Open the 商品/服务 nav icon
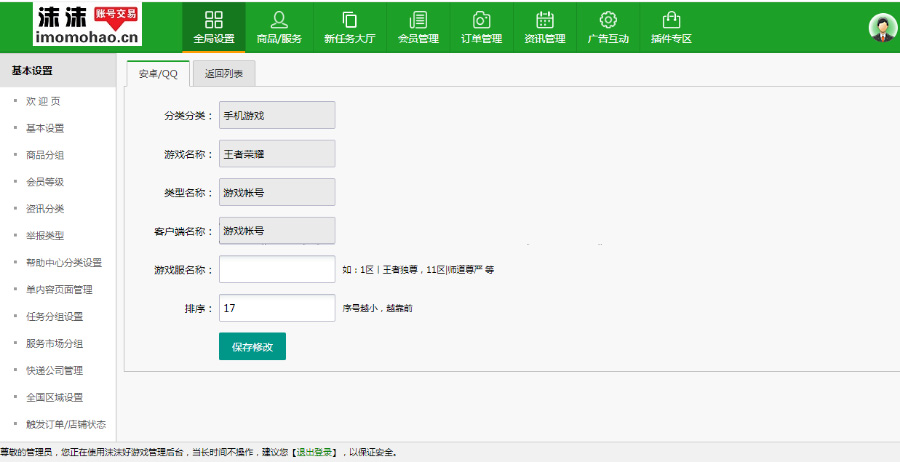 [279, 20]
